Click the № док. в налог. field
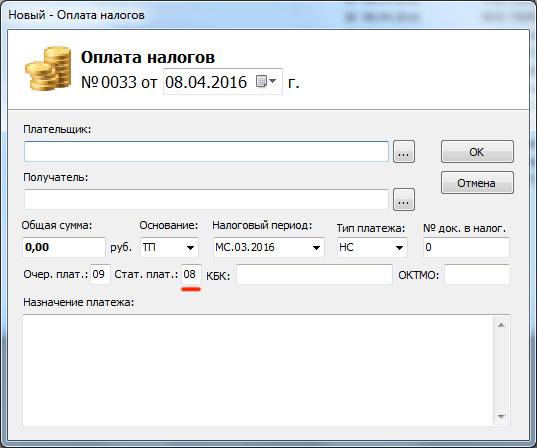This screenshot has width=537, height=448. 466,247
